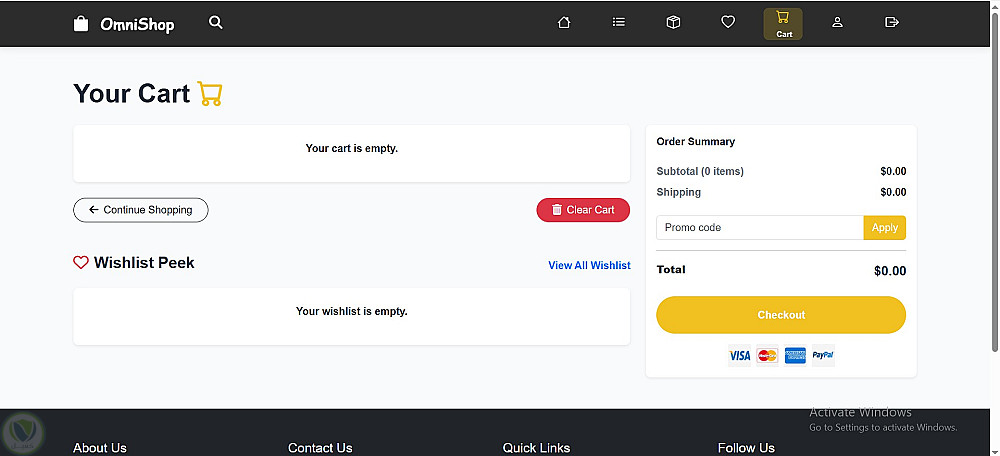Open the user profile icon
The width and height of the screenshot is (1000, 456).
pyautogui.click(x=838, y=23)
